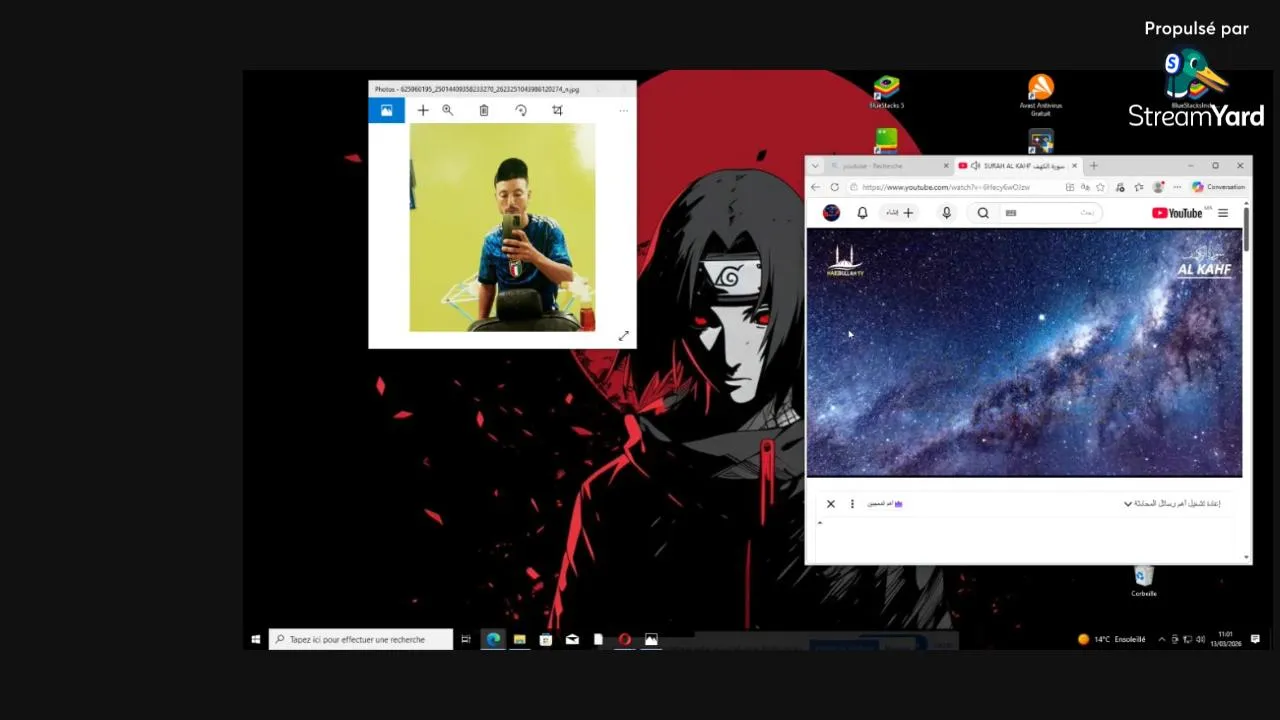
Task: Open the Edge settings and more menu
Action: 1177,187
